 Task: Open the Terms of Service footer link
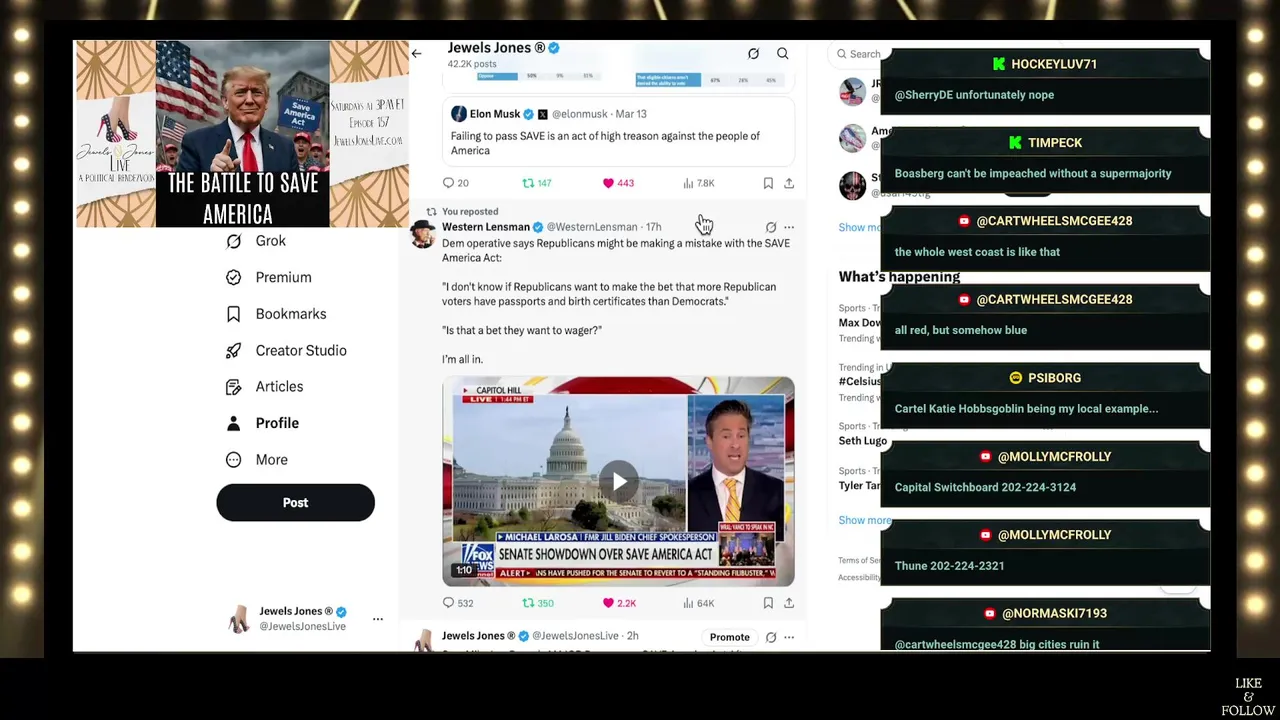(x=859, y=560)
